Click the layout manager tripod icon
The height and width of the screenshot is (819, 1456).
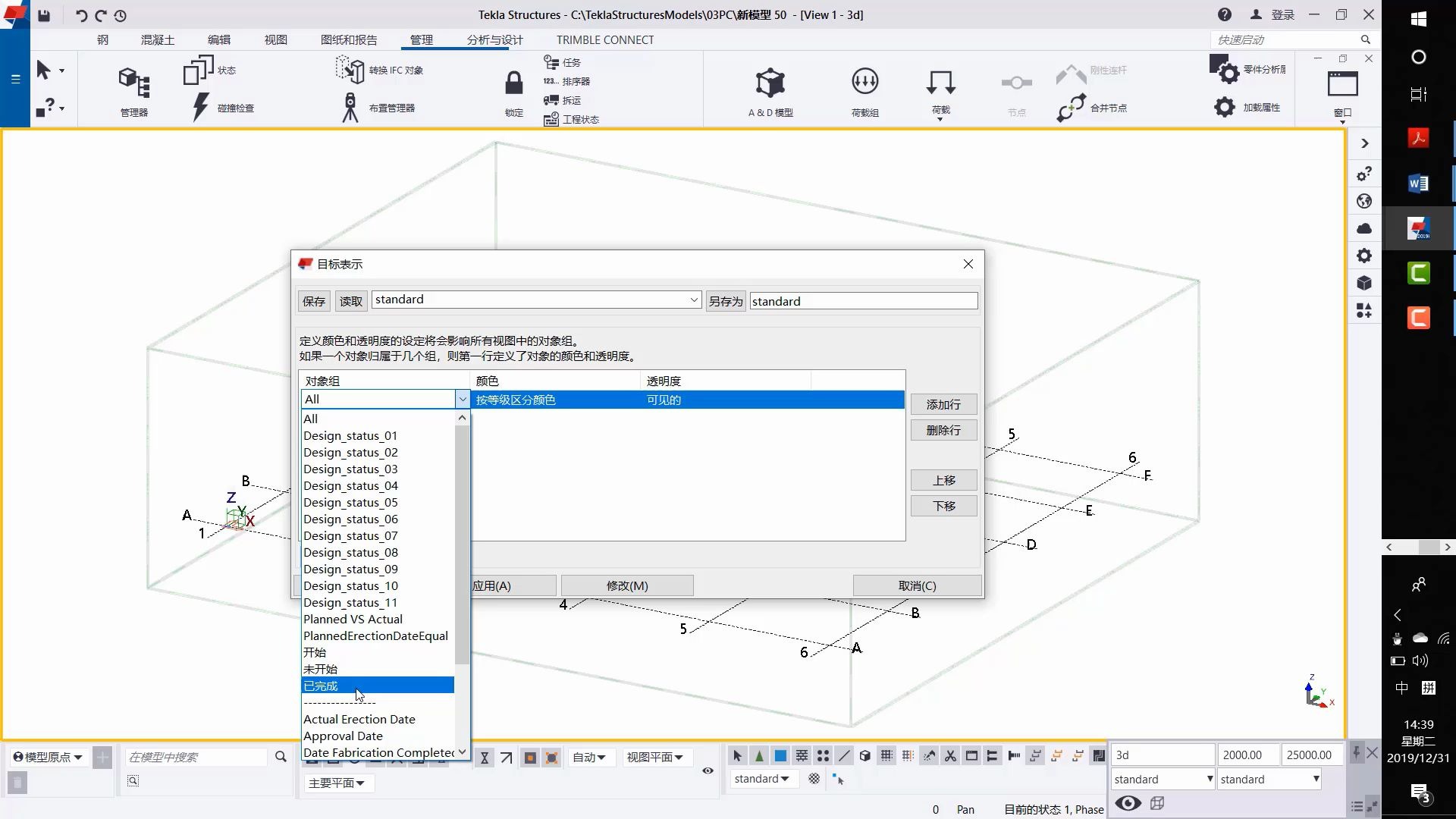coord(350,107)
